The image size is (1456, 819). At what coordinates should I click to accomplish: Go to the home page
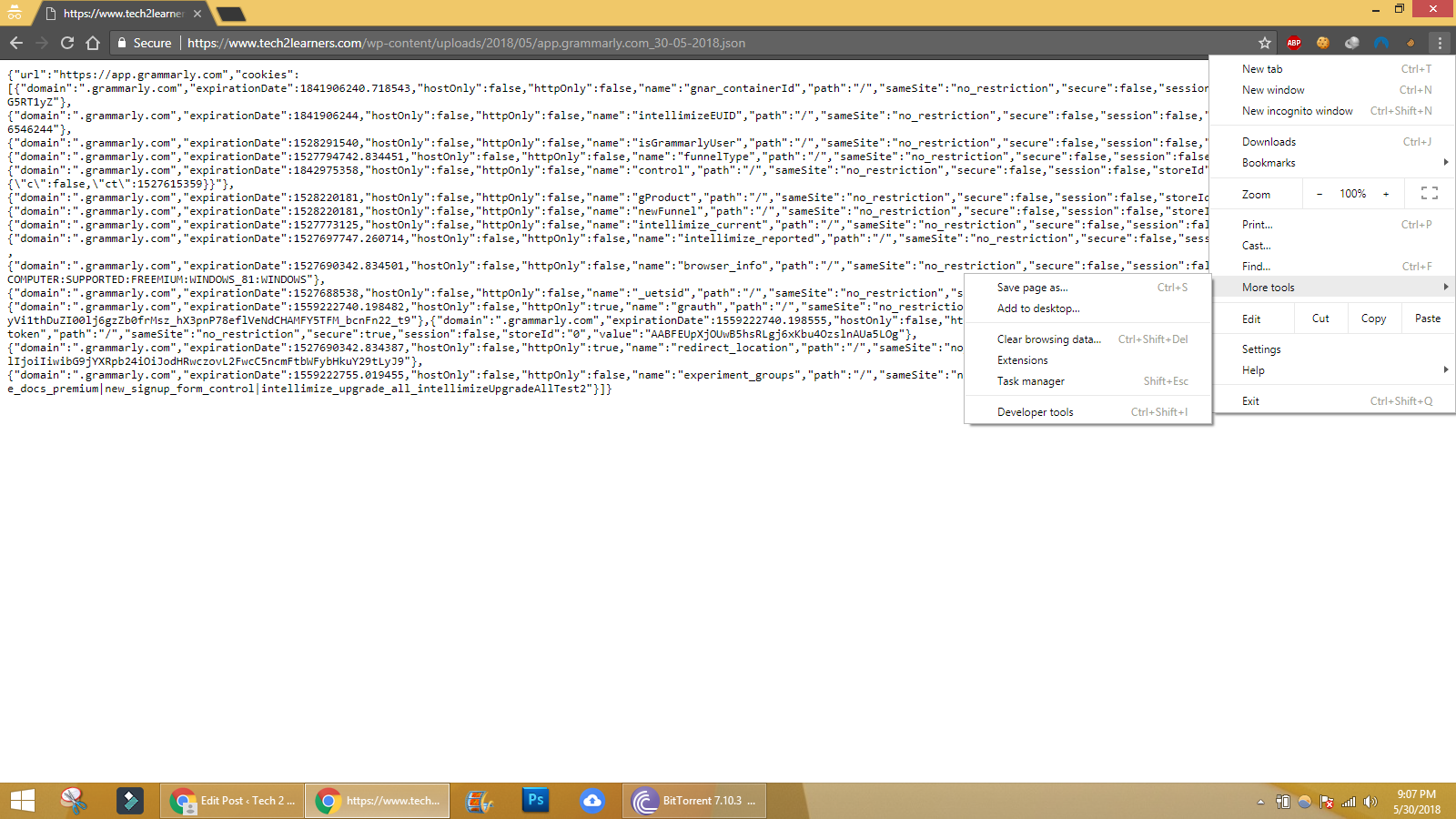(x=93, y=43)
